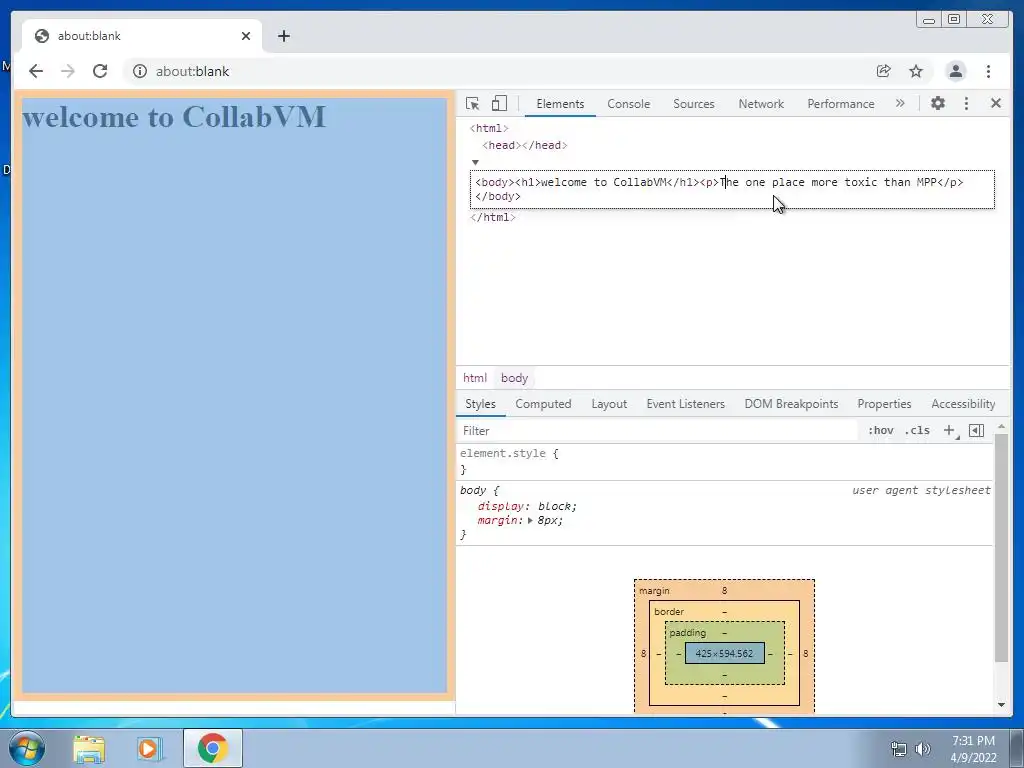Screen dimensions: 1024x768
Task: Select the closing </html> tag row
Action: pos(493,217)
